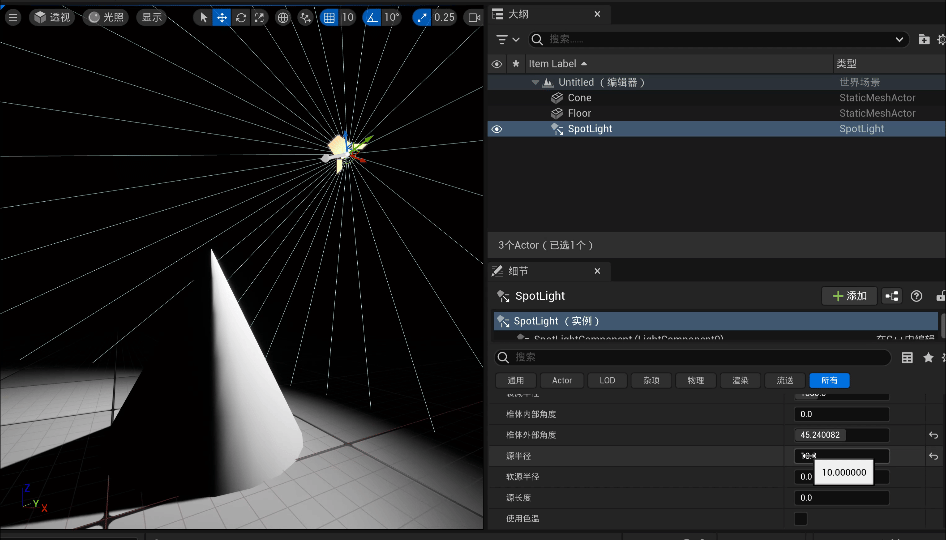The image size is (946, 540).
Task: Toggle rotation angle snapping
Action: [x=372, y=17]
